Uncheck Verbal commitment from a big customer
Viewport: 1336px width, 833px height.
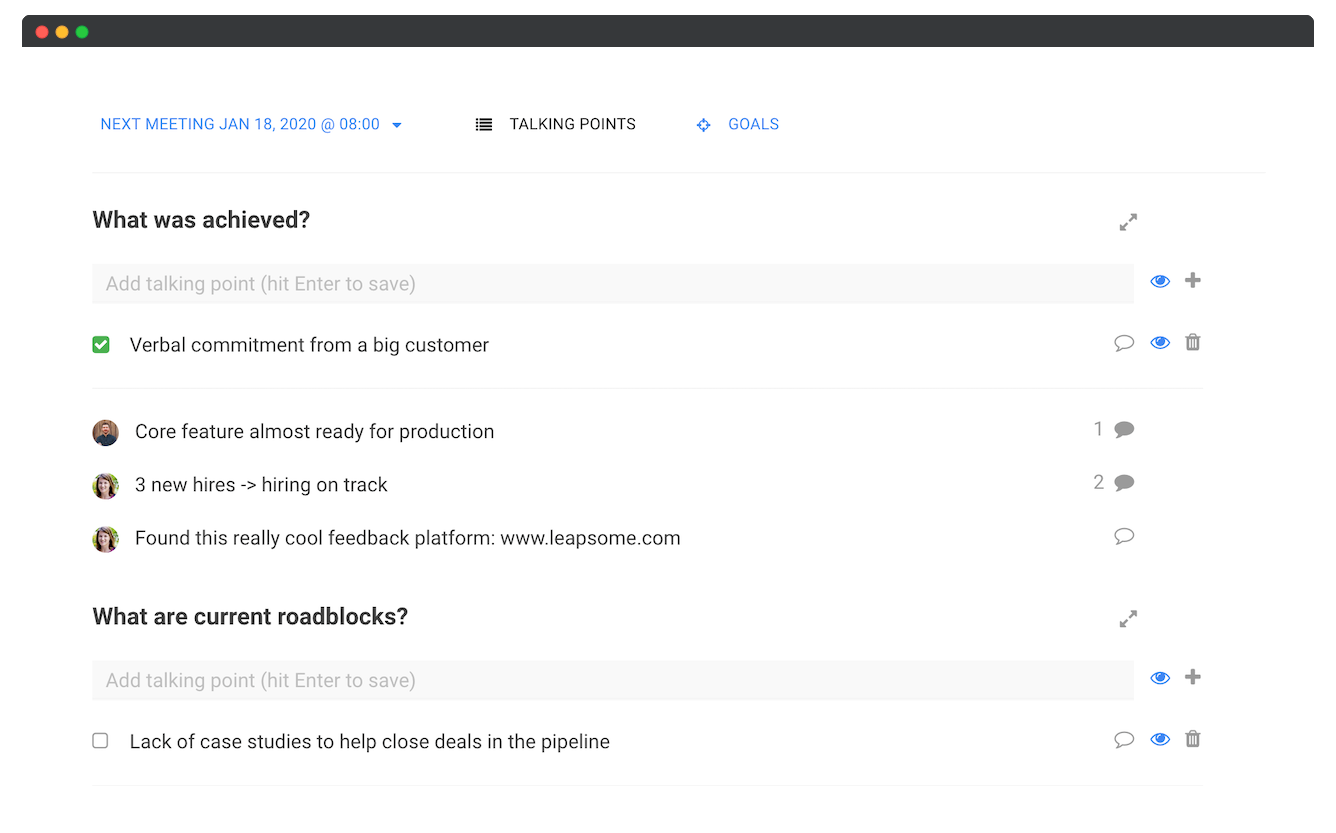(101, 345)
